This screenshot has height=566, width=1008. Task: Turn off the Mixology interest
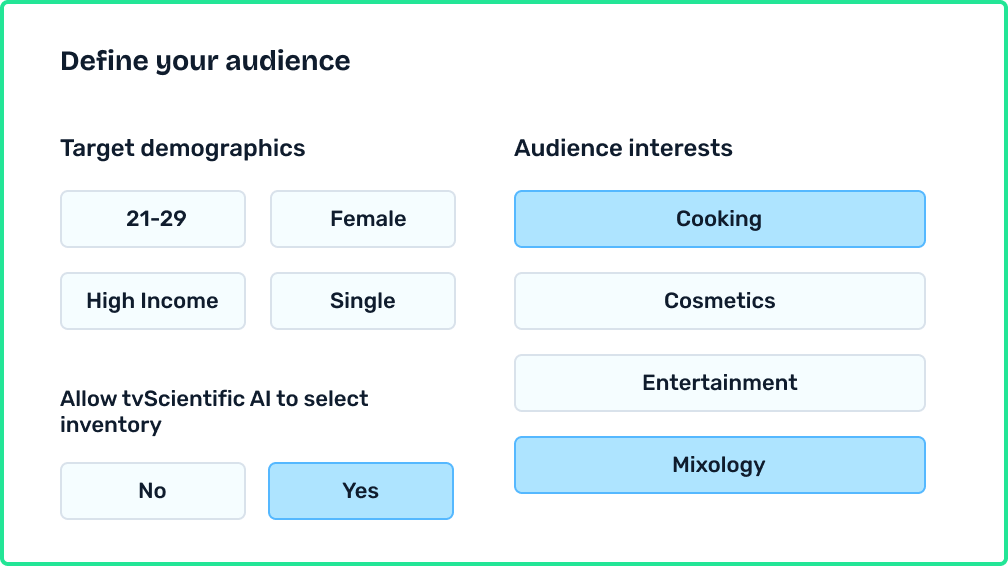click(x=720, y=465)
